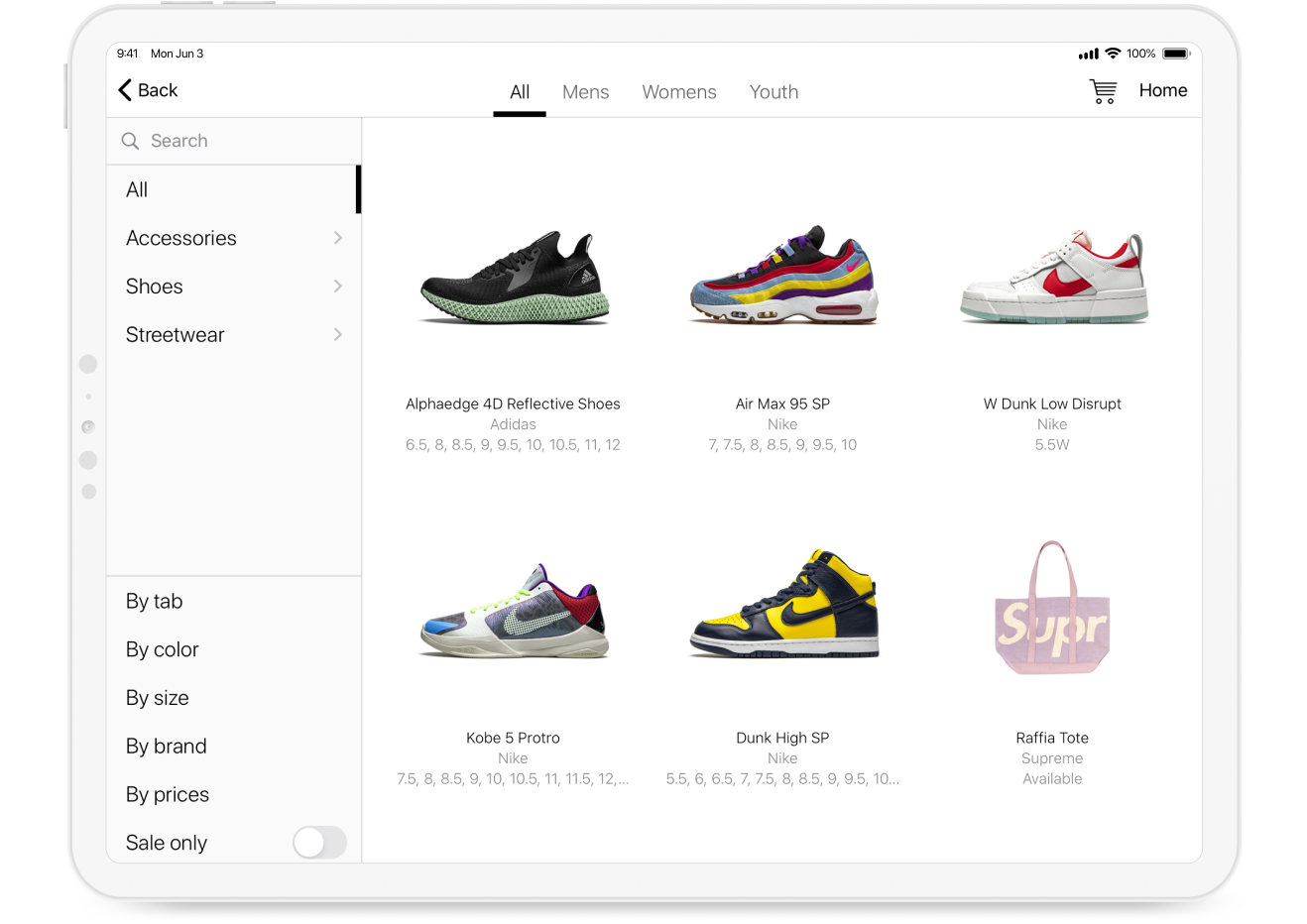
Task: Click the Back chevron icon
Action: tap(123, 90)
